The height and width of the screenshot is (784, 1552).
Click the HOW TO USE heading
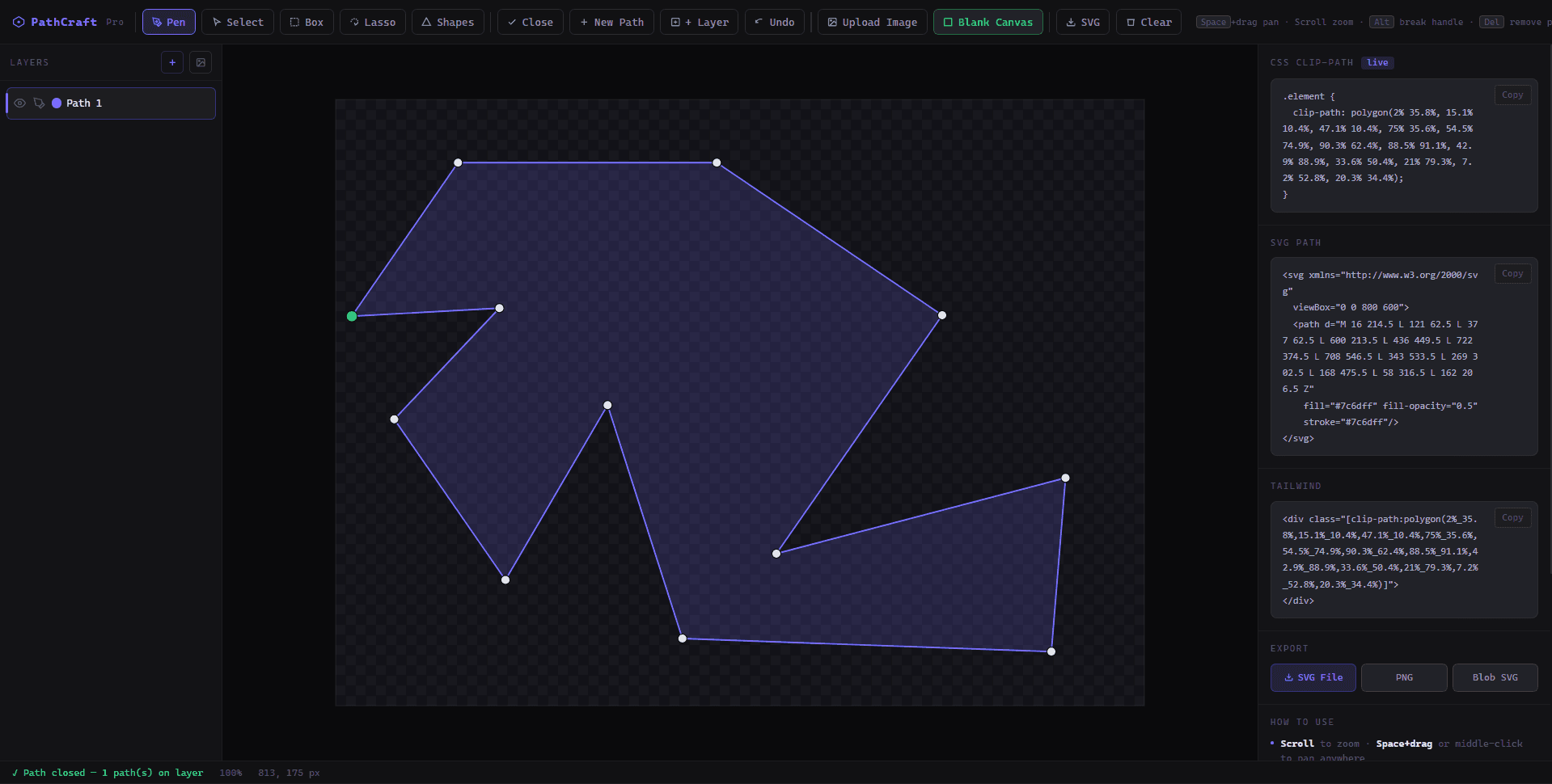coord(1302,722)
